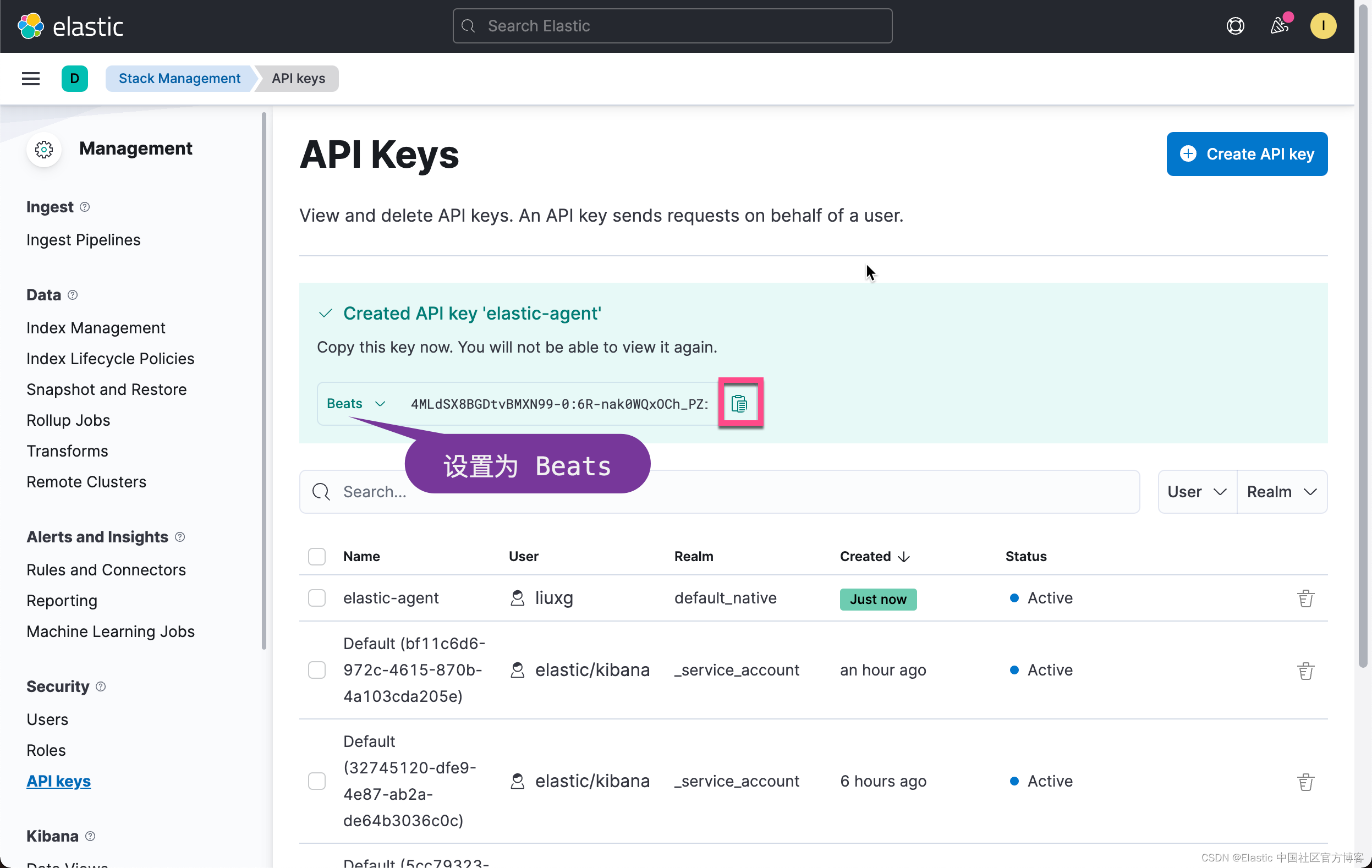Click the user avatar in header
Image resolution: width=1372 pixels, height=868 pixels.
tap(1322, 26)
